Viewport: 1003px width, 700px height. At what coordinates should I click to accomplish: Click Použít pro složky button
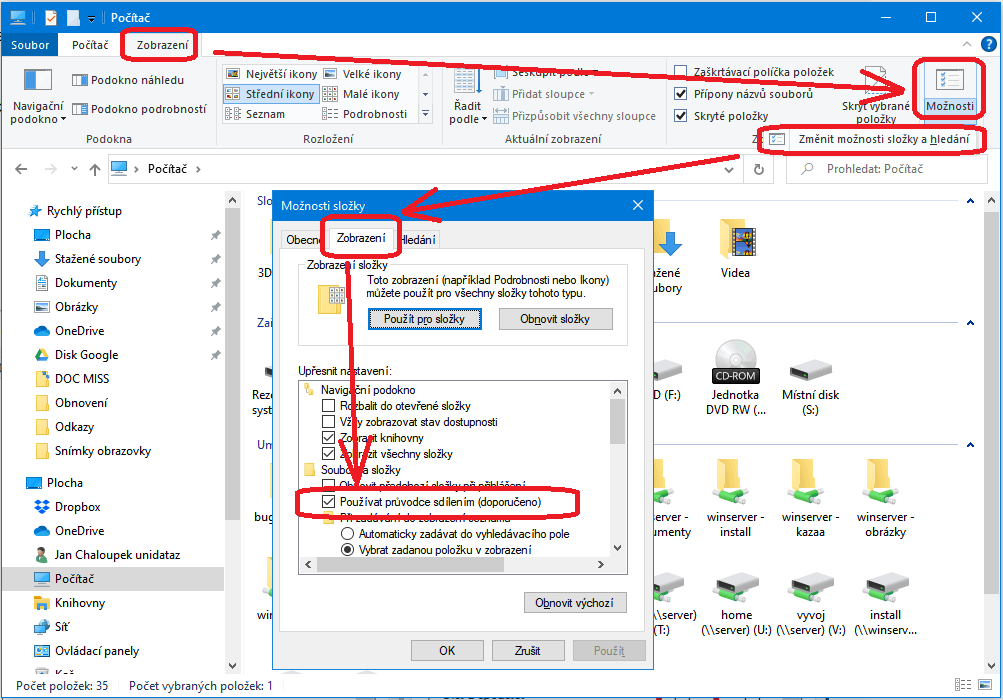pos(424,319)
